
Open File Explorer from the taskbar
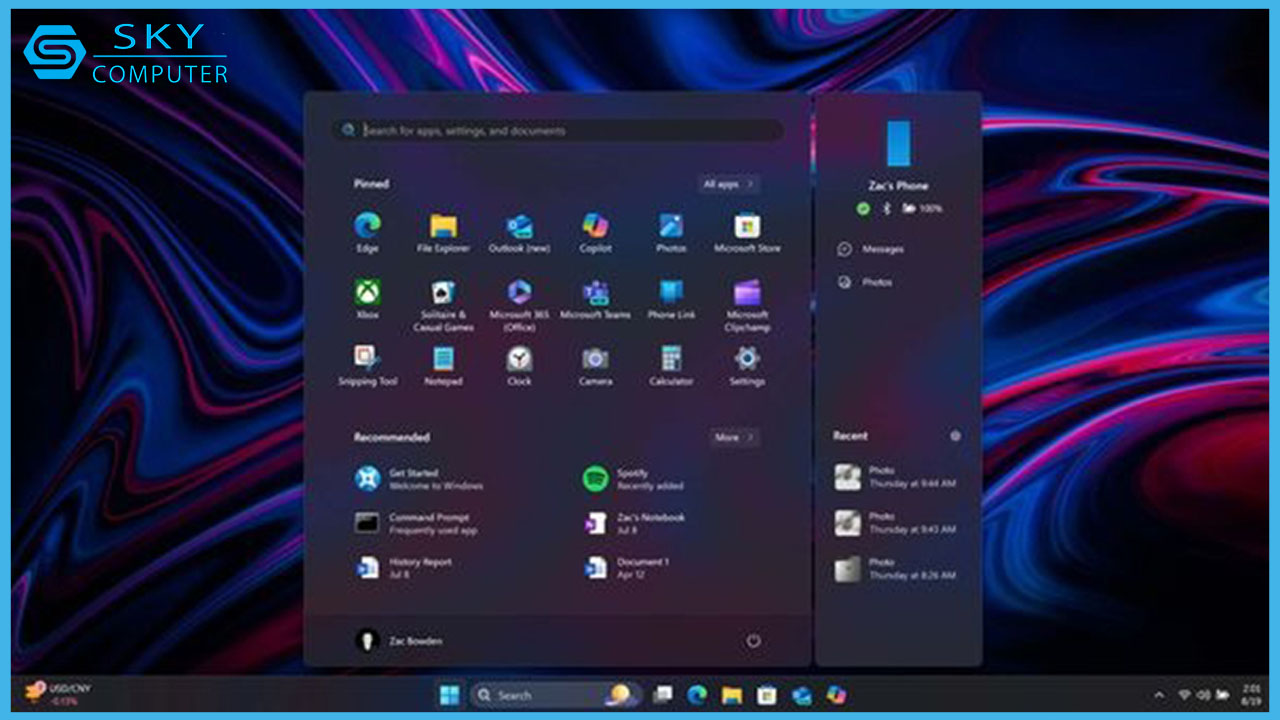pos(732,695)
